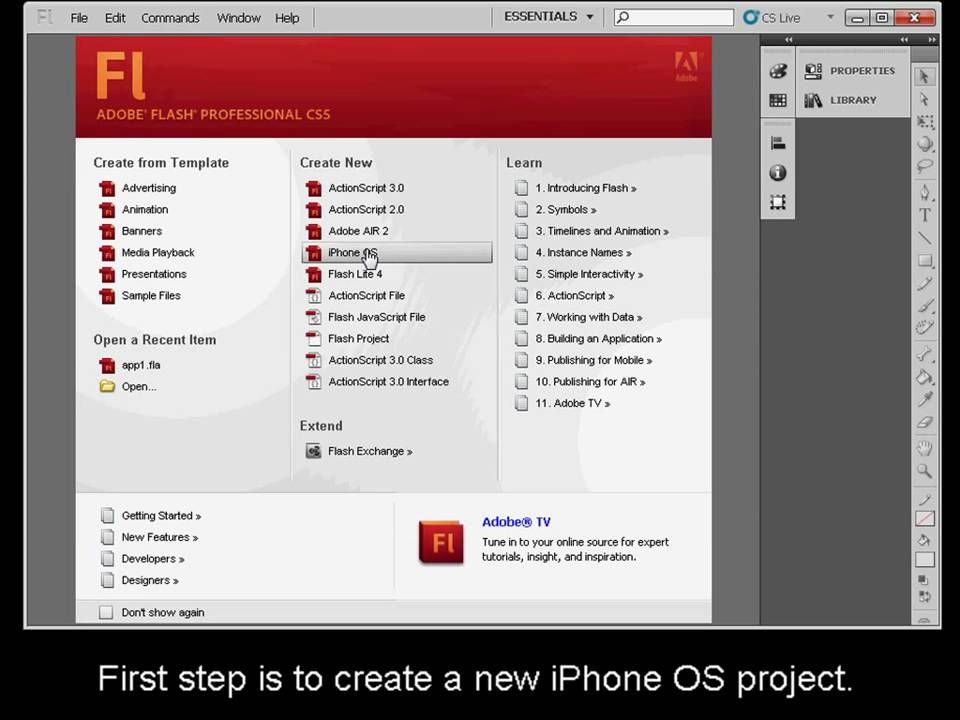This screenshot has height=720, width=960.
Task: Select the 3D Rotation tool
Action: pyautogui.click(x=924, y=144)
